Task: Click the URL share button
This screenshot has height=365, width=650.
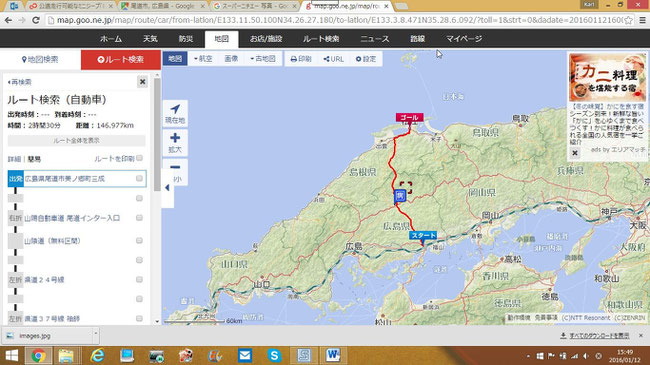Action: tap(334, 59)
